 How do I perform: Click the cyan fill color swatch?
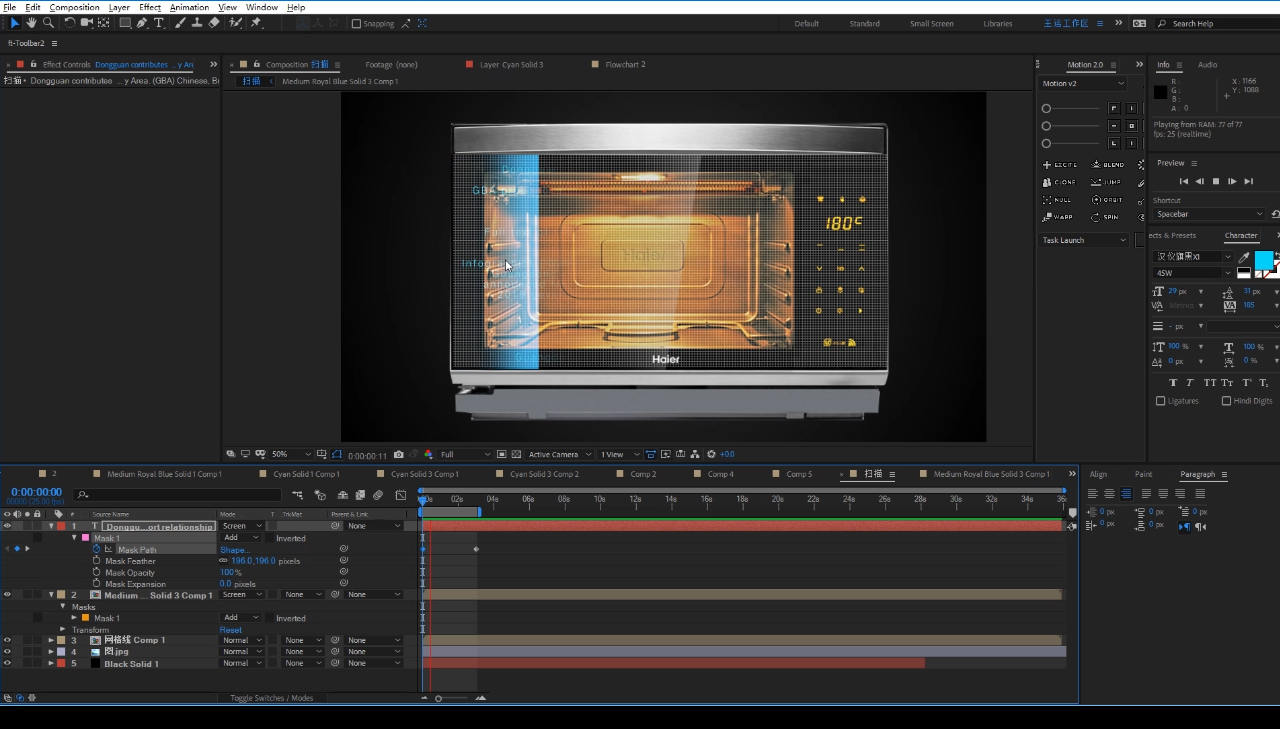click(1264, 260)
